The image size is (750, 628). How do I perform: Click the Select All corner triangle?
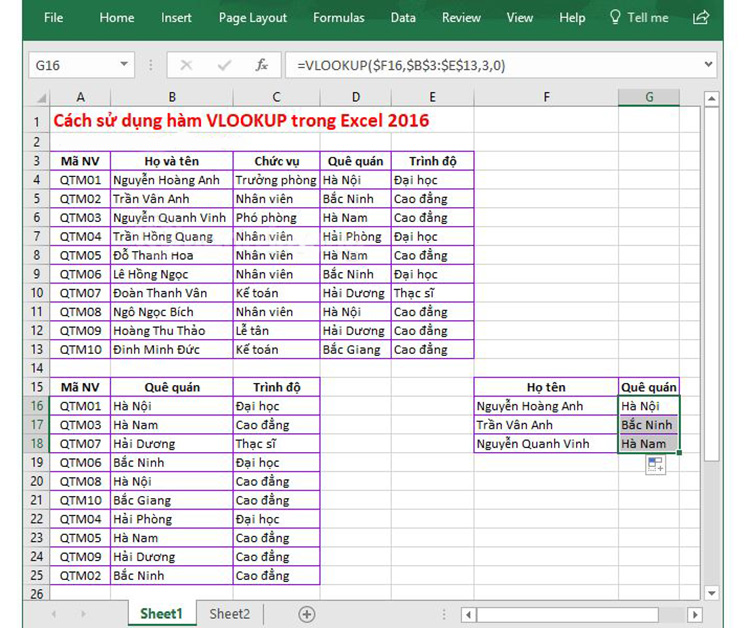click(42, 98)
